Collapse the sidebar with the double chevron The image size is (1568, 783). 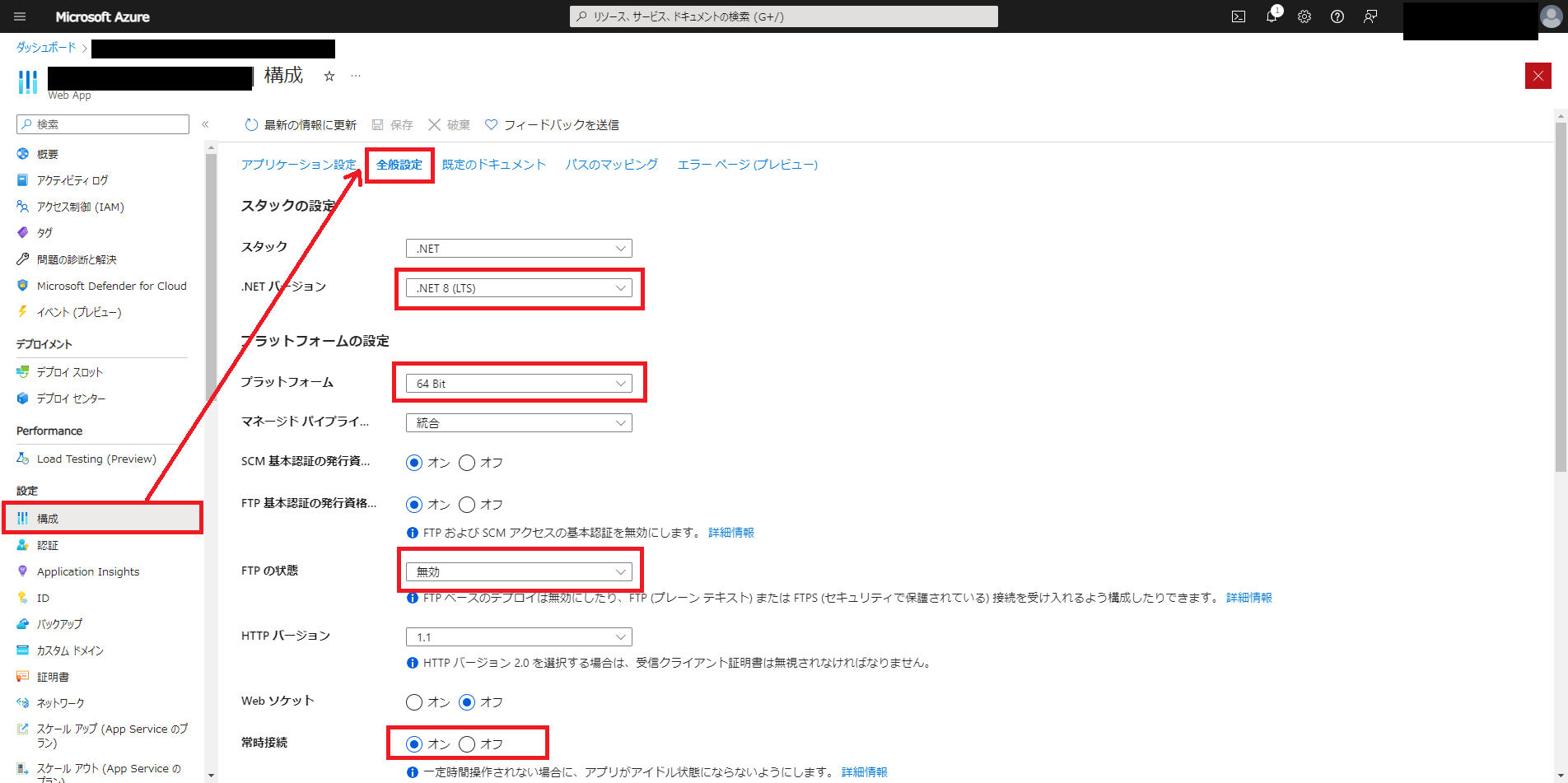click(205, 124)
